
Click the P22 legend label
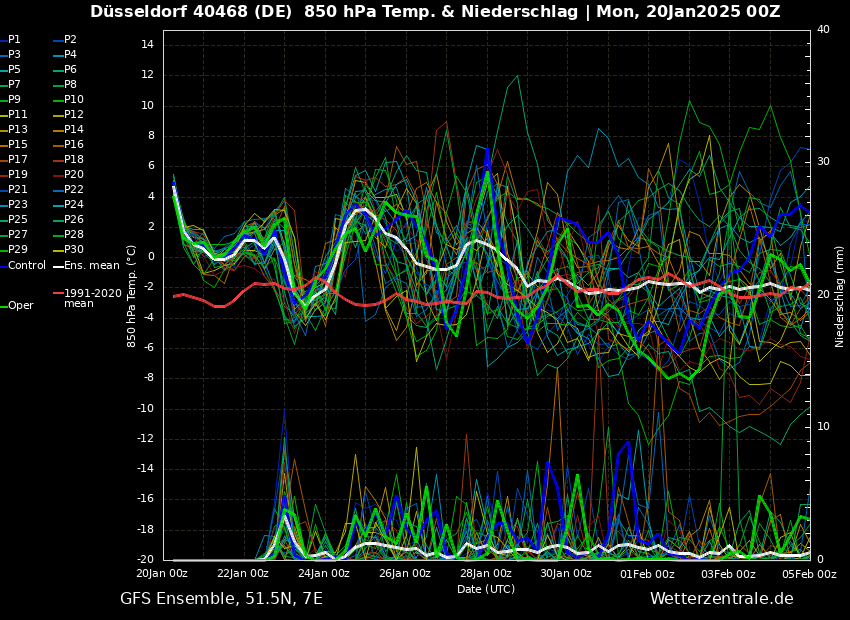click(73, 190)
